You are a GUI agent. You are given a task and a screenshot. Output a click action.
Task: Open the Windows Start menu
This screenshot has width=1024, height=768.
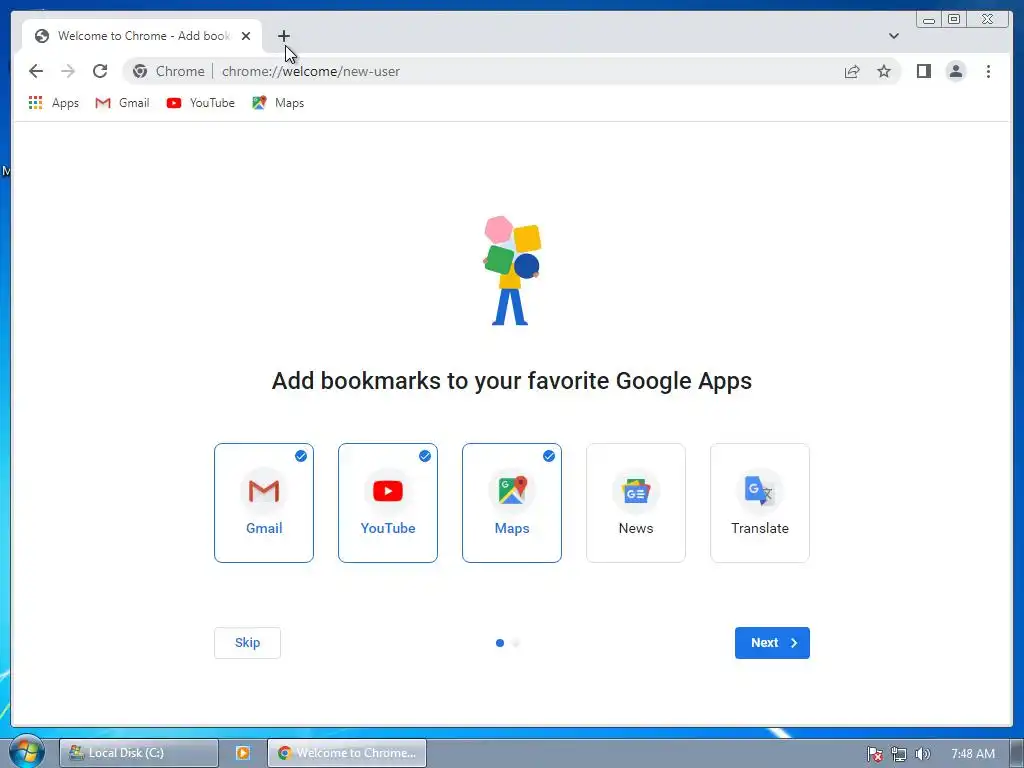[26, 751]
